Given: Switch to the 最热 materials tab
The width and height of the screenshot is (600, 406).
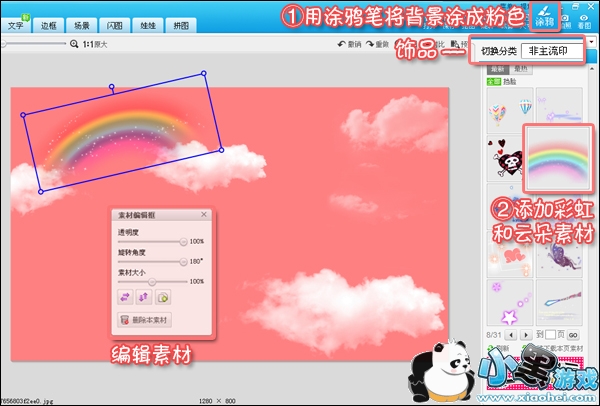Looking at the screenshot, I should click(520, 69).
